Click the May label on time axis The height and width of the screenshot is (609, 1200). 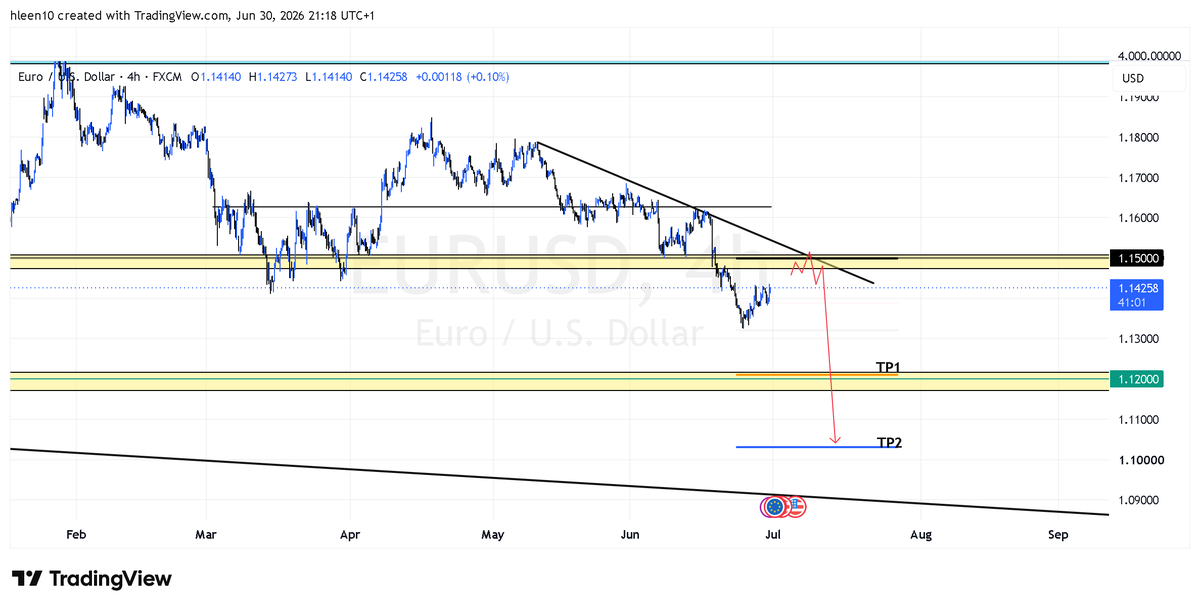[493, 535]
